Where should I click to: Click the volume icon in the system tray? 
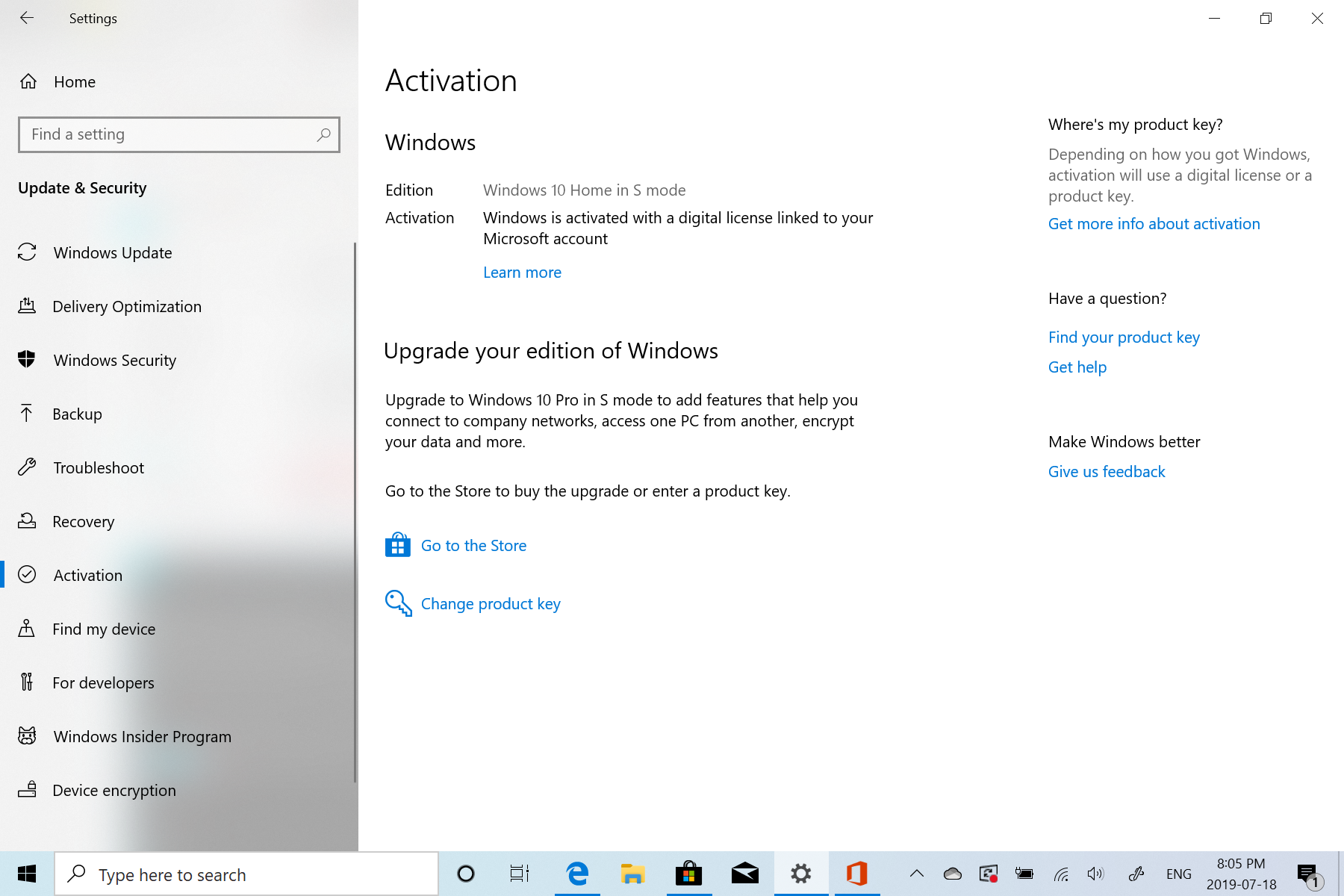1096,874
